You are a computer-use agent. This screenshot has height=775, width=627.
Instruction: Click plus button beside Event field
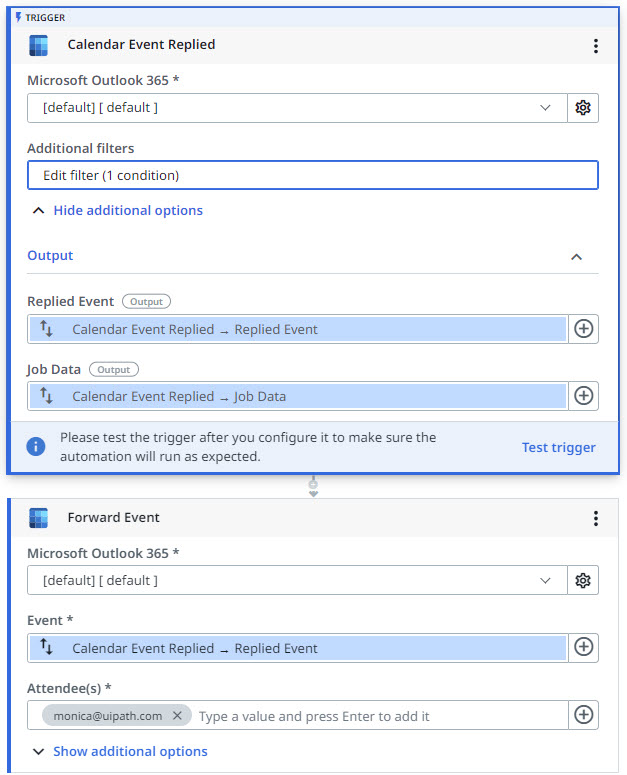(584, 647)
